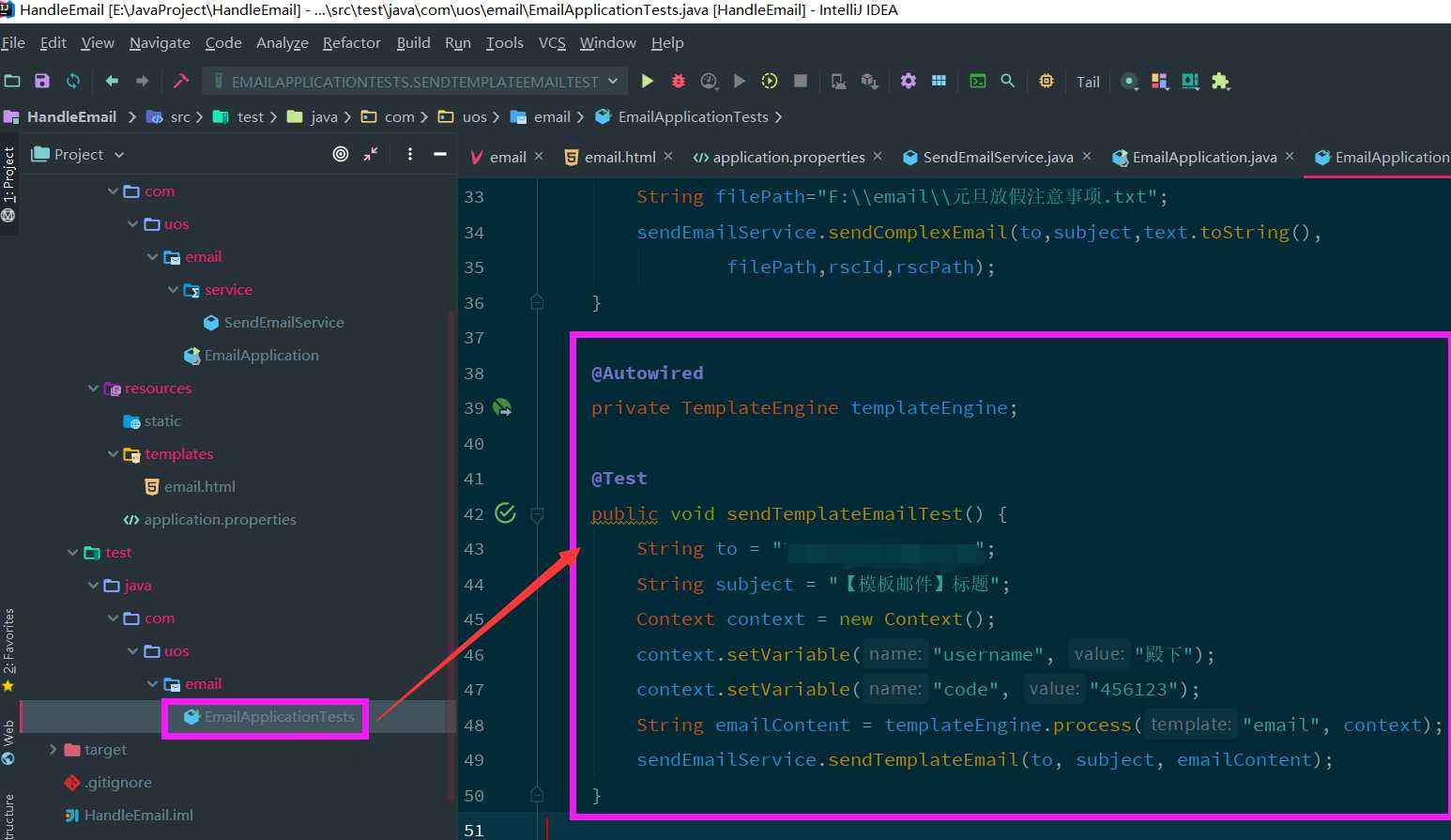Collapse the test folder
Viewport: 1451px width, 840px height.
pos(73,552)
